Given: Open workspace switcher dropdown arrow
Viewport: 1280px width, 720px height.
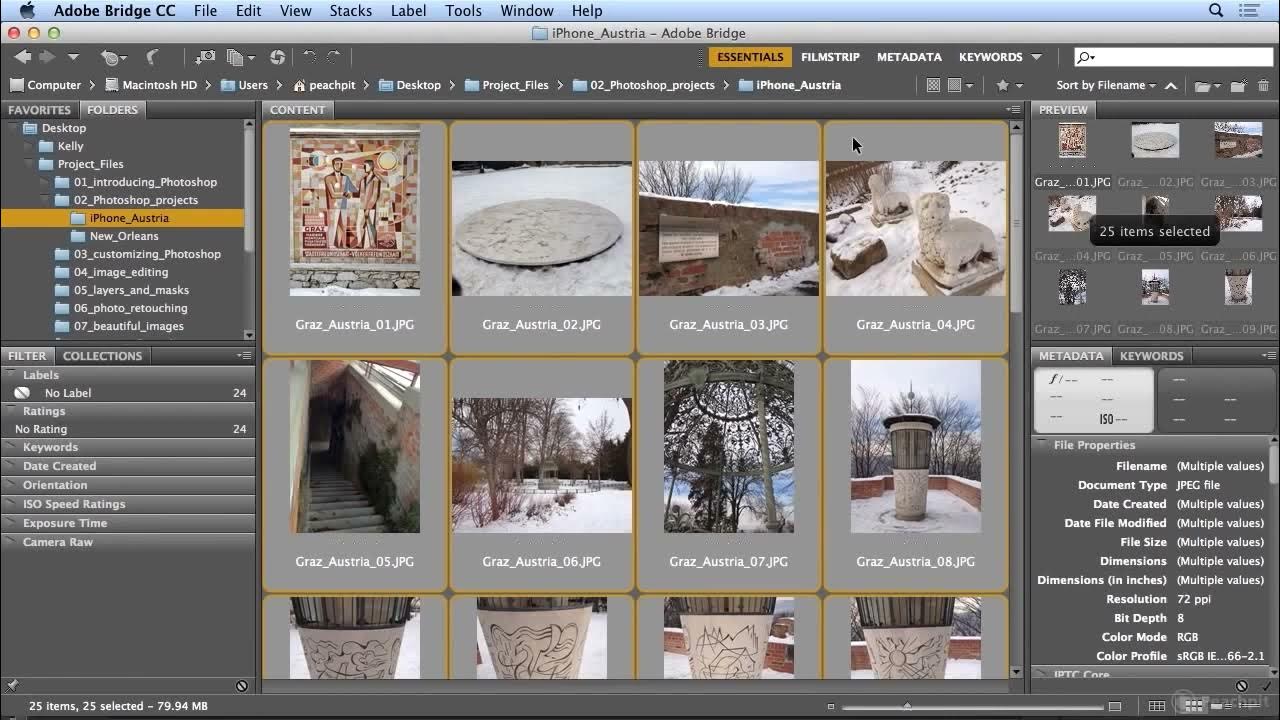Looking at the screenshot, I should click(1037, 57).
